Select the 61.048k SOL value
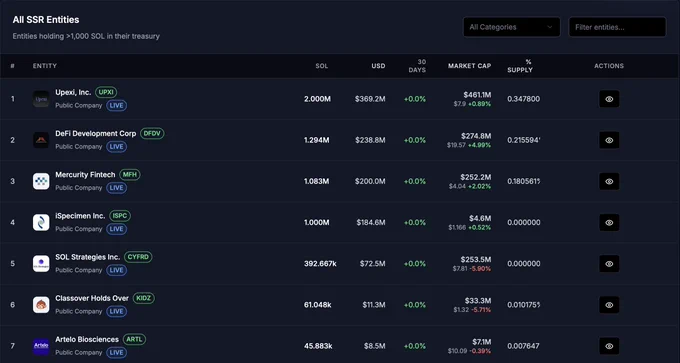Image resolution: width=680 pixels, height=363 pixels. tap(317, 305)
